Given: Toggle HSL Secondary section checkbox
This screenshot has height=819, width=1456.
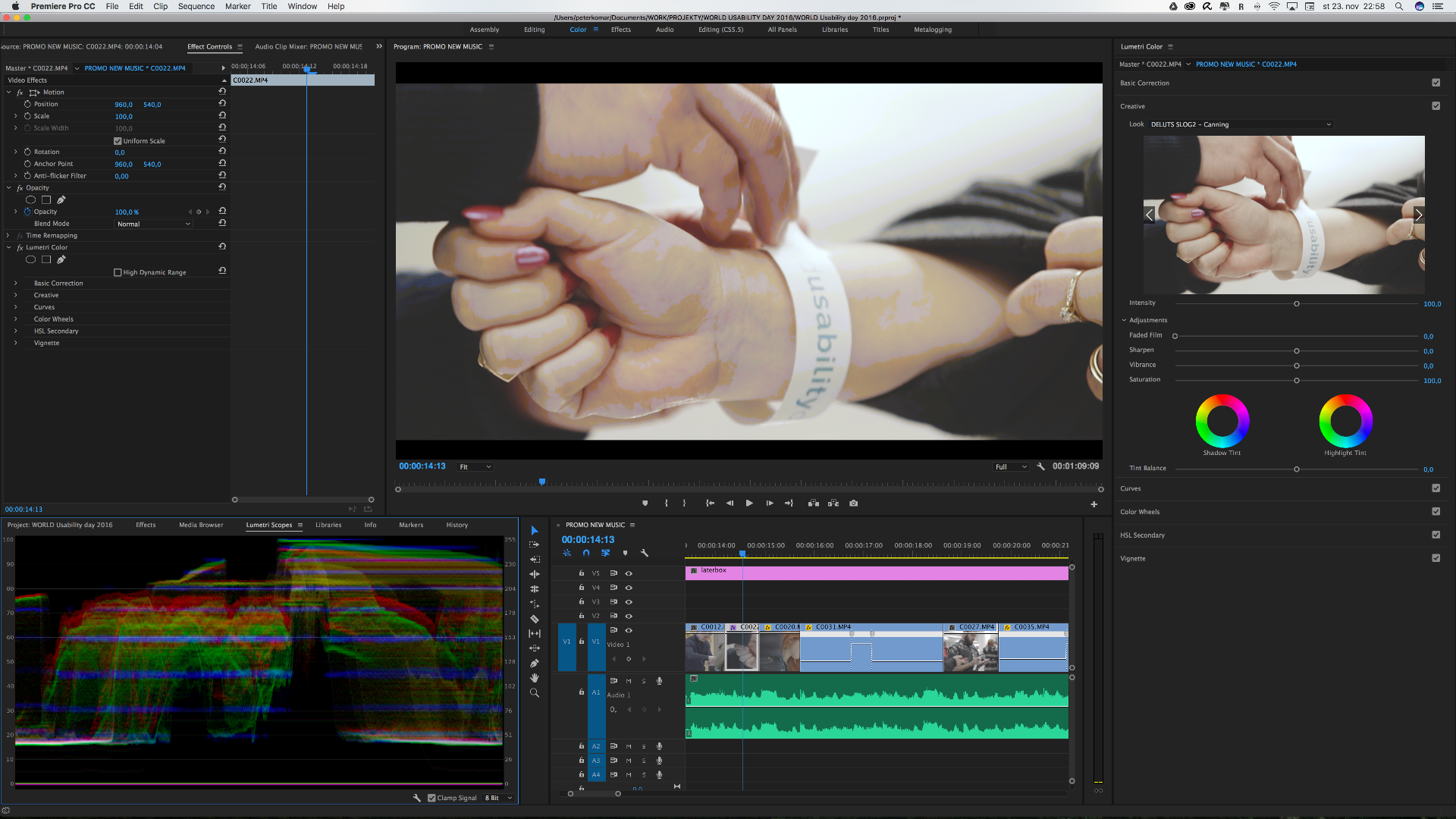Looking at the screenshot, I should coord(1436,535).
